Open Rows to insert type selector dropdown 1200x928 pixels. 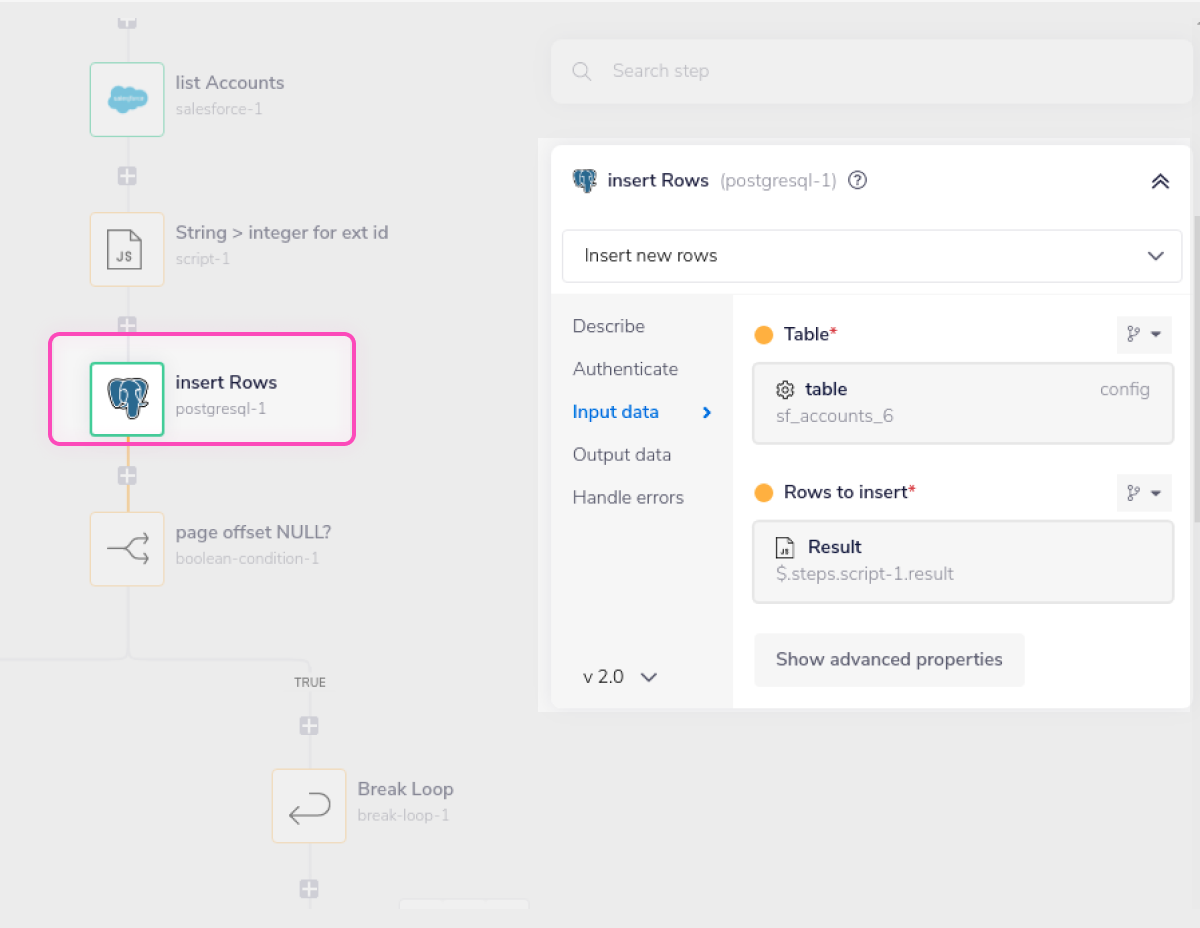coord(1144,493)
